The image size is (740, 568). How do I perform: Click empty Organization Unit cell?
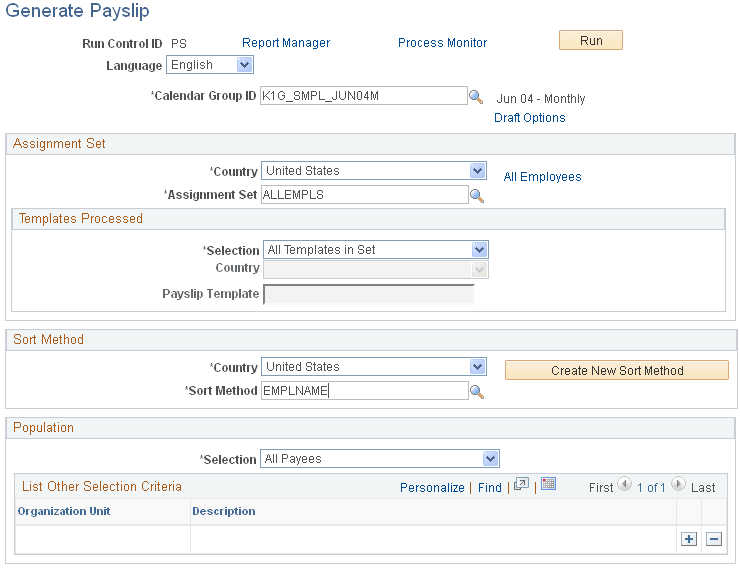click(103, 539)
